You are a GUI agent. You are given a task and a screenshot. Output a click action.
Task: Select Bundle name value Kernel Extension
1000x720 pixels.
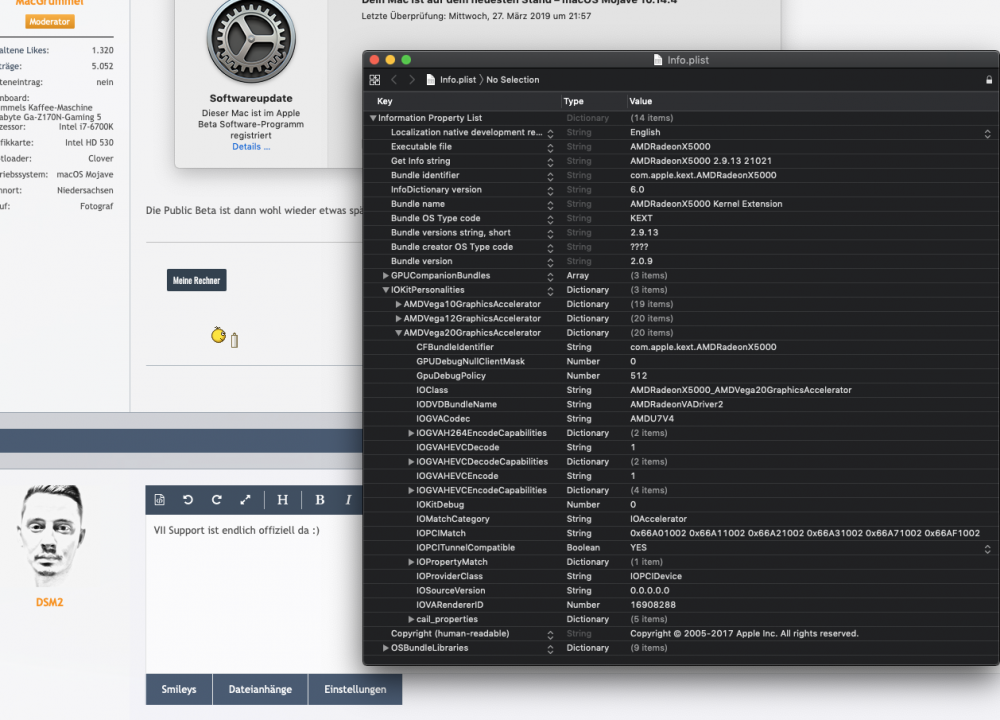[706, 203]
